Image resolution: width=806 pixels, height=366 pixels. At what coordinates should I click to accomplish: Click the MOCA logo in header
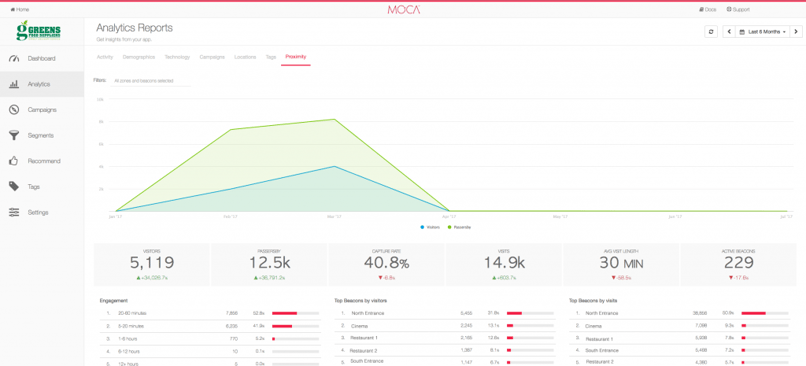pos(404,9)
